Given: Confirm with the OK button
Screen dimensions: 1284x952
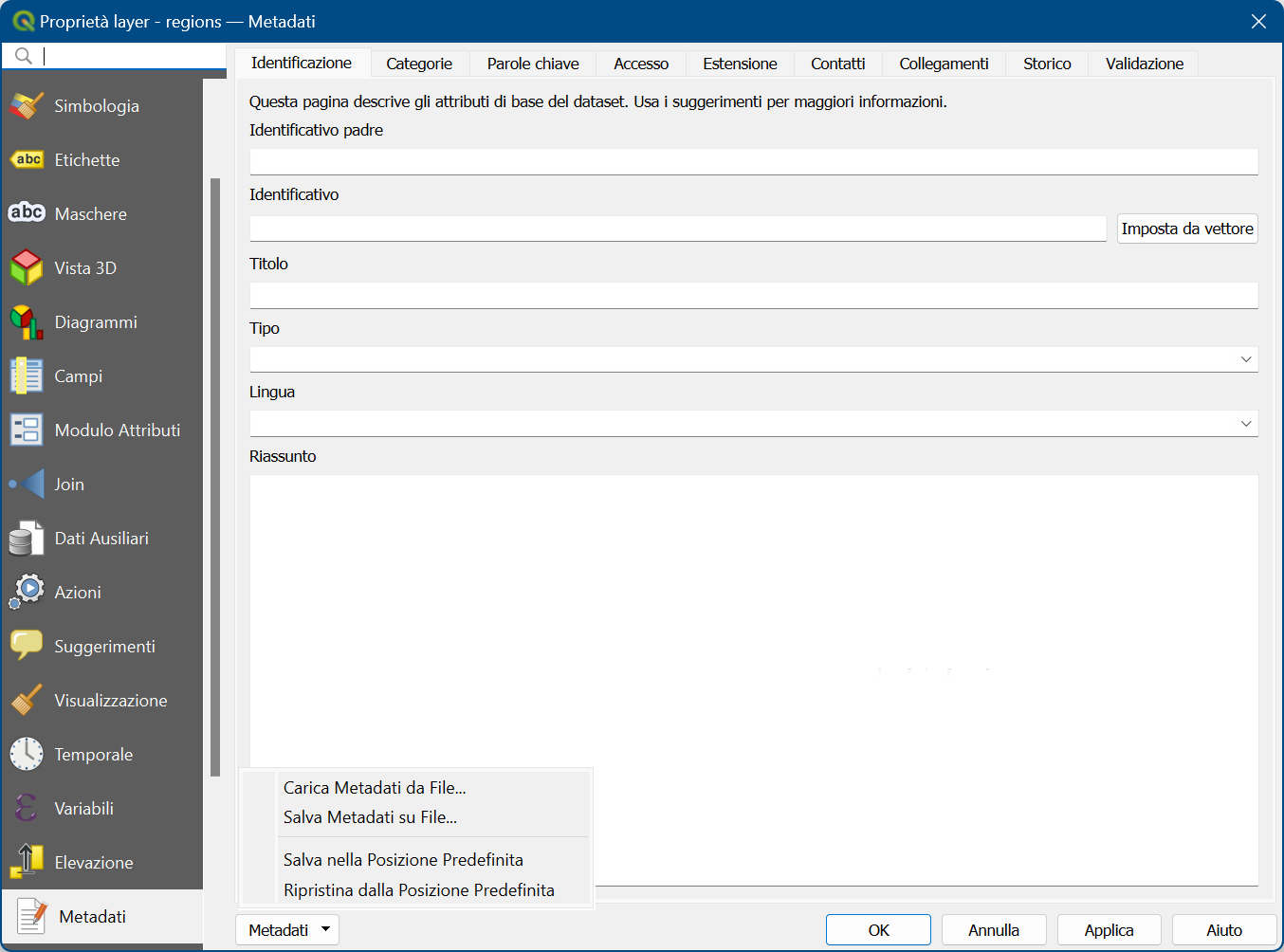Looking at the screenshot, I should pyautogui.click(x=878, y=930).
